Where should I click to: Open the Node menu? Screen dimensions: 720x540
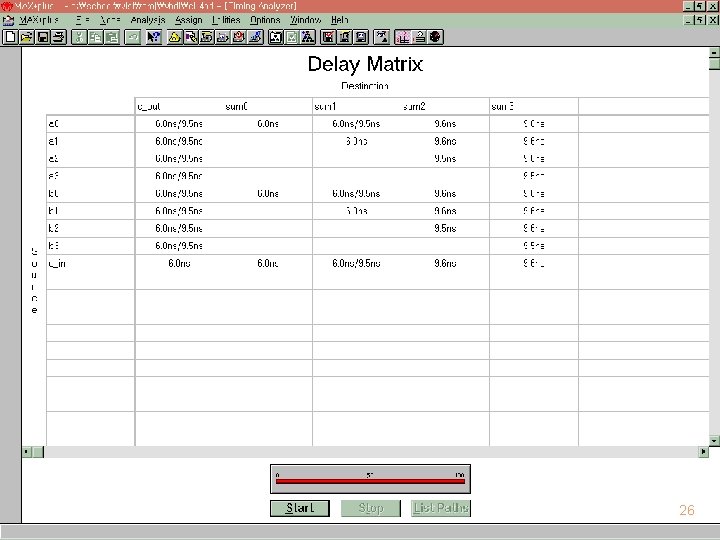tap(110, 20)
